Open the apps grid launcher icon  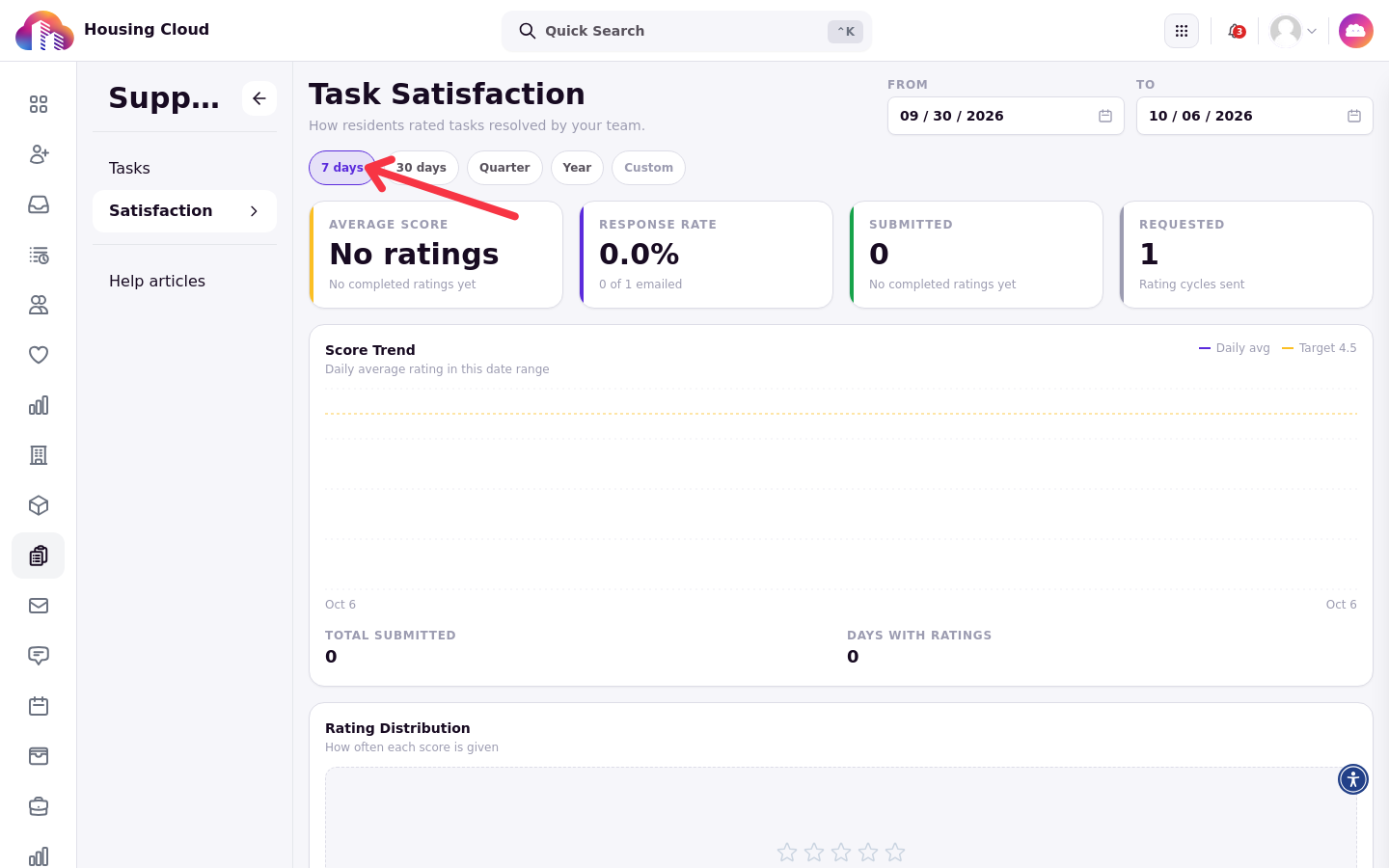(x=1182, y=31)
